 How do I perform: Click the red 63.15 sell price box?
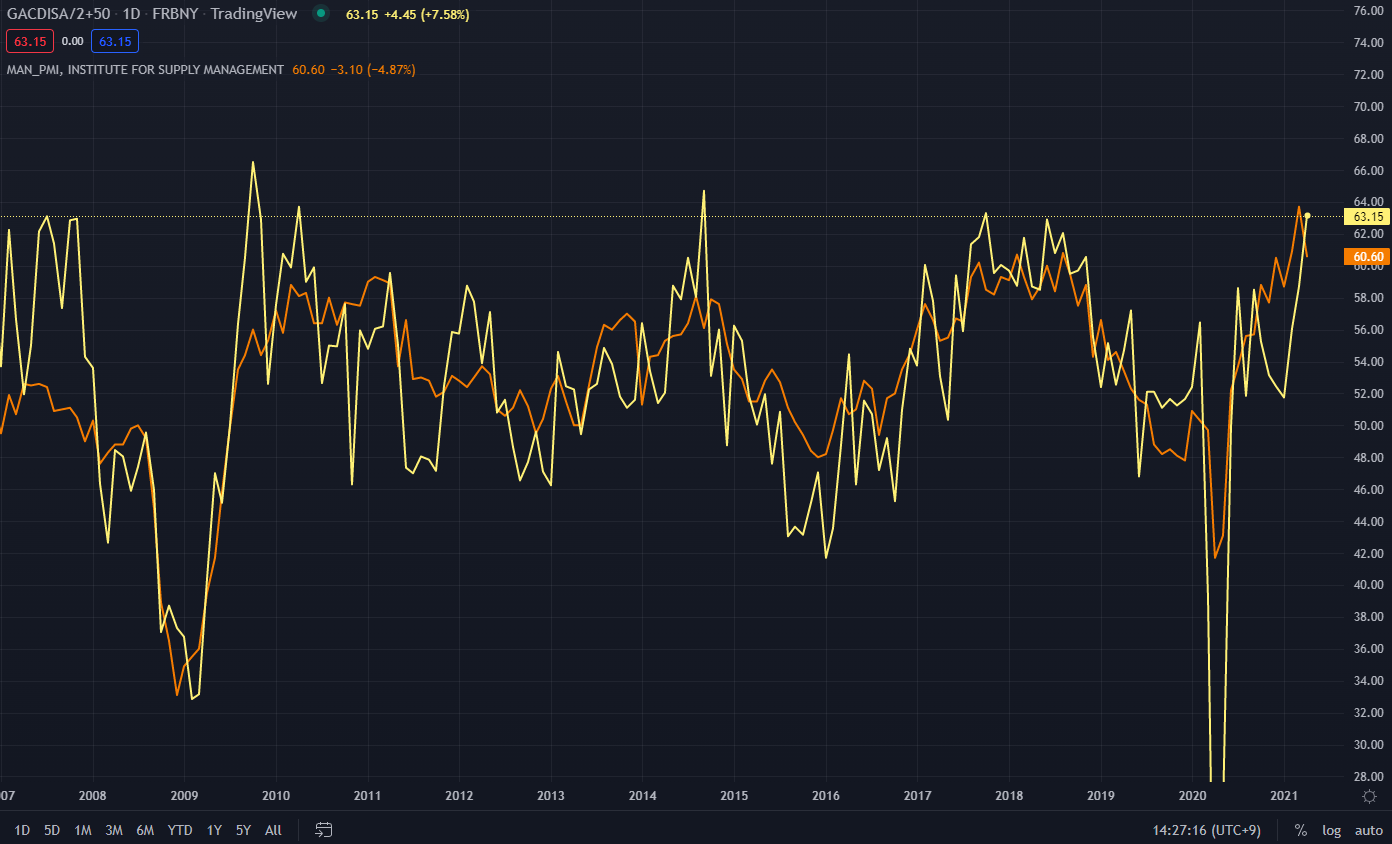pos(29,41)
